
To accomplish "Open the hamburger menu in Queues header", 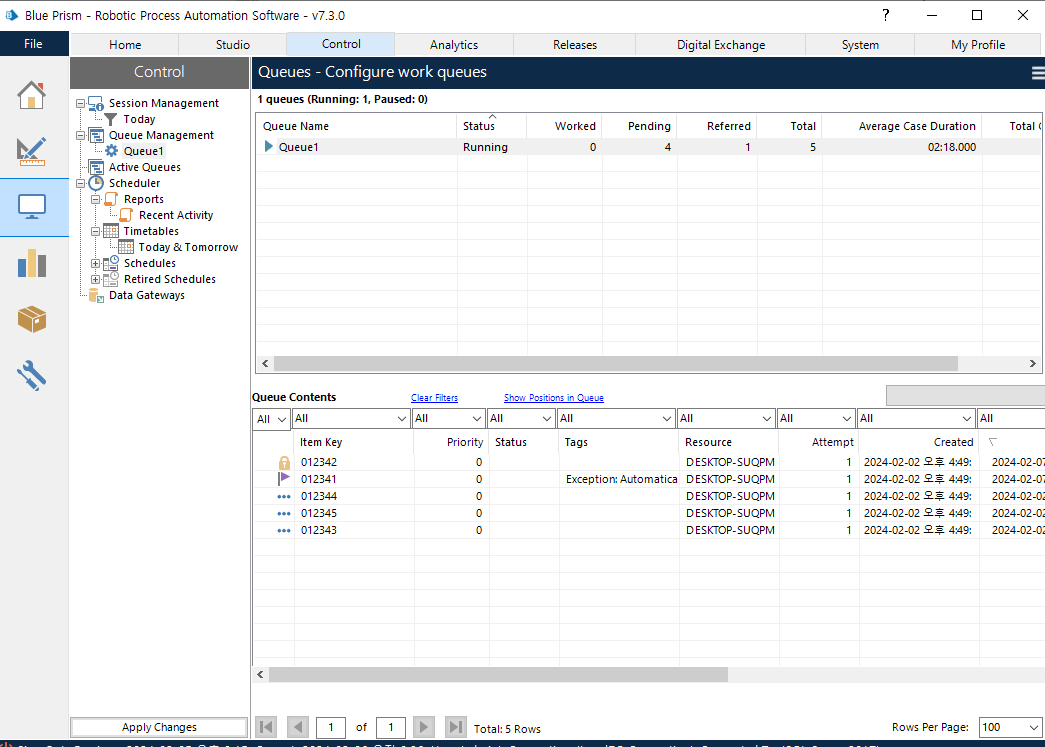I will coord(1038,73).
